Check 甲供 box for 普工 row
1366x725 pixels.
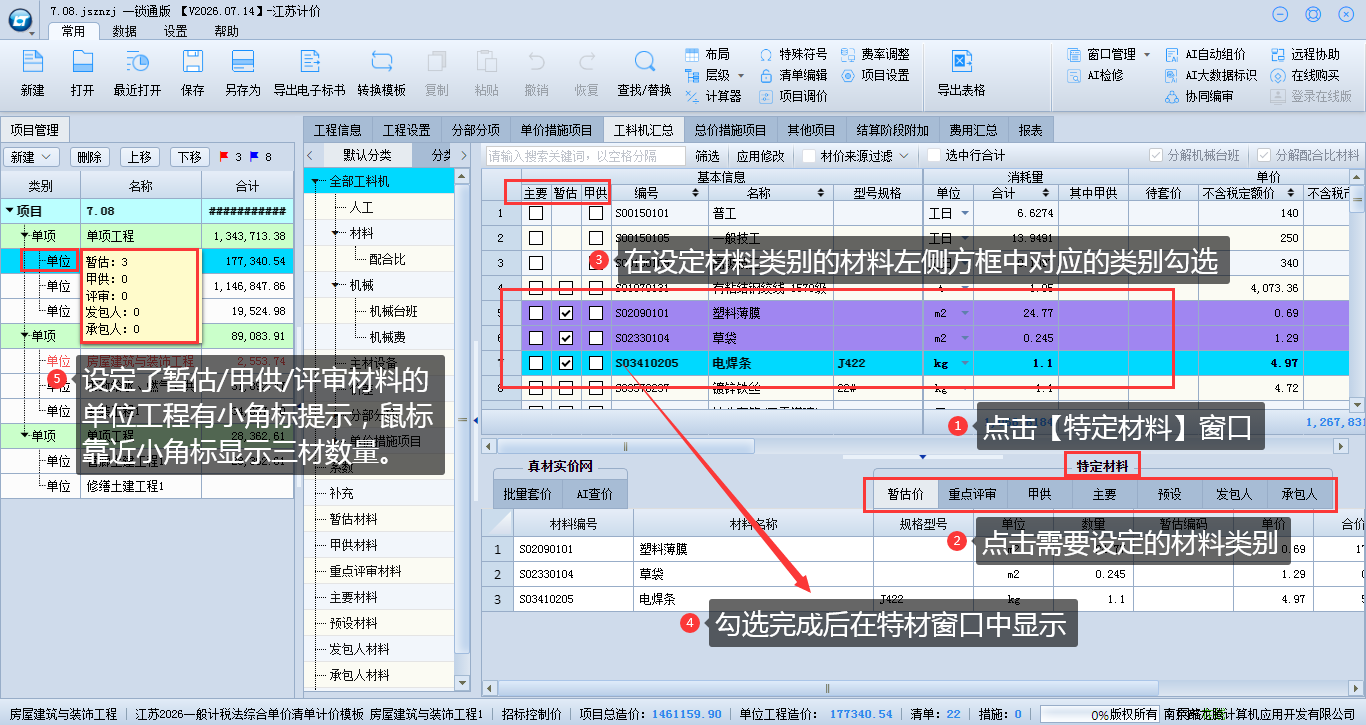click(x=596, y=213)
